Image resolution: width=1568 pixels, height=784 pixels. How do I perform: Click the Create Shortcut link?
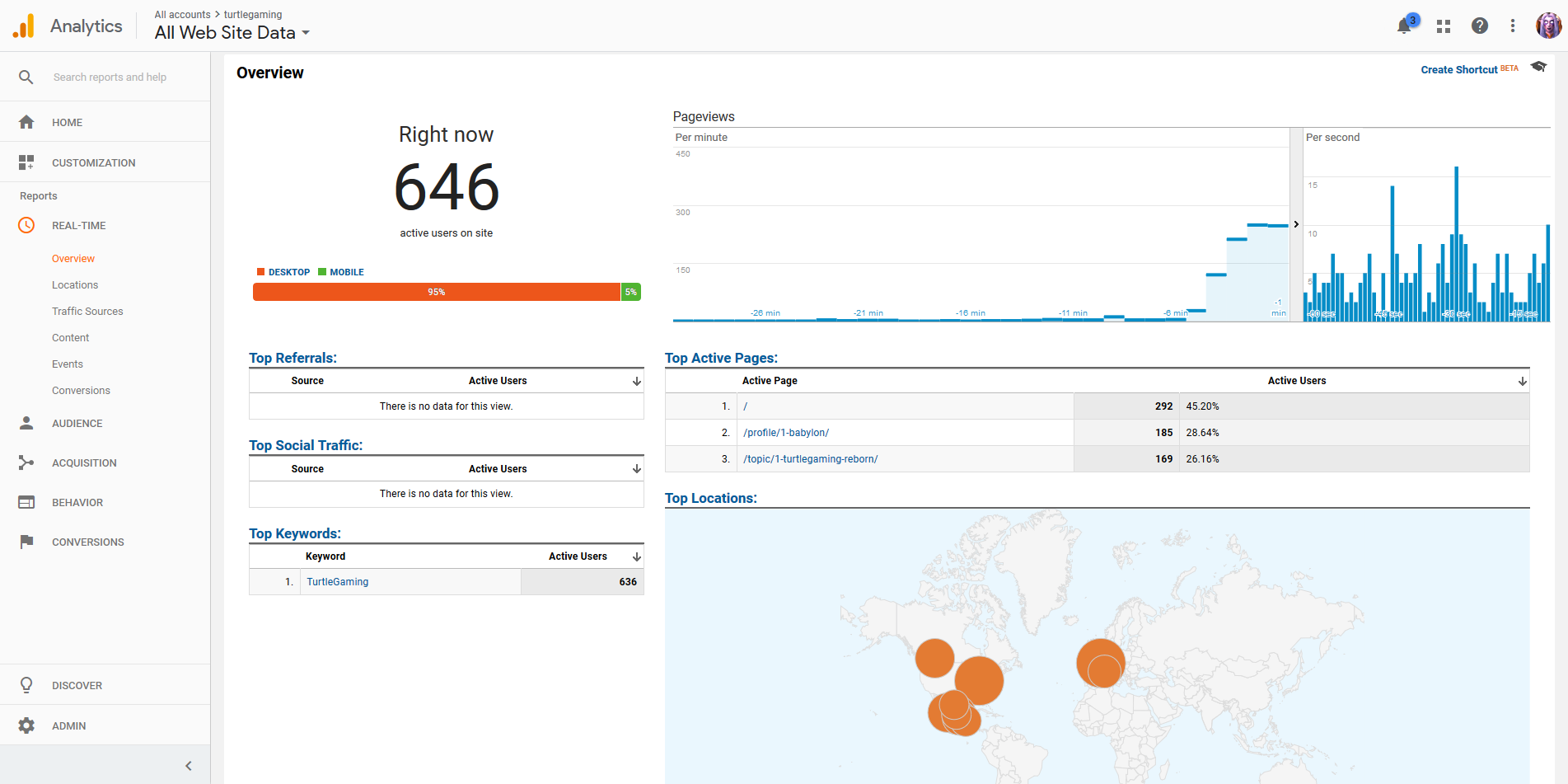click(1458, 70)
